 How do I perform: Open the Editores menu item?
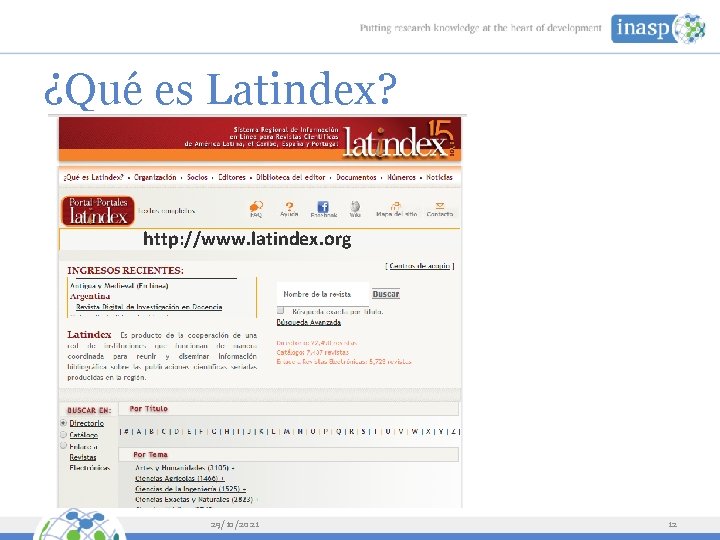click(x=232, y=177)
